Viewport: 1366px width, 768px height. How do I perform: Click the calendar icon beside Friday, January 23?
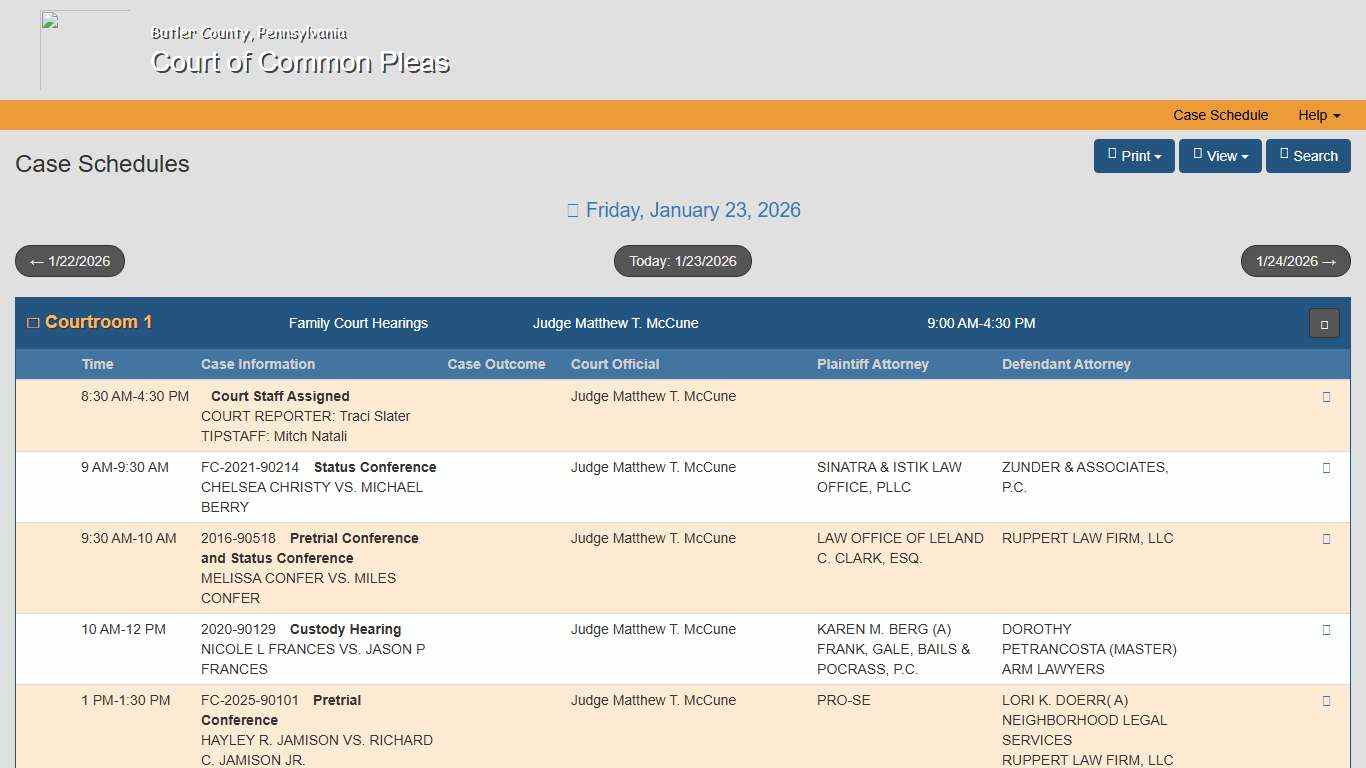(x=573, y=209)
